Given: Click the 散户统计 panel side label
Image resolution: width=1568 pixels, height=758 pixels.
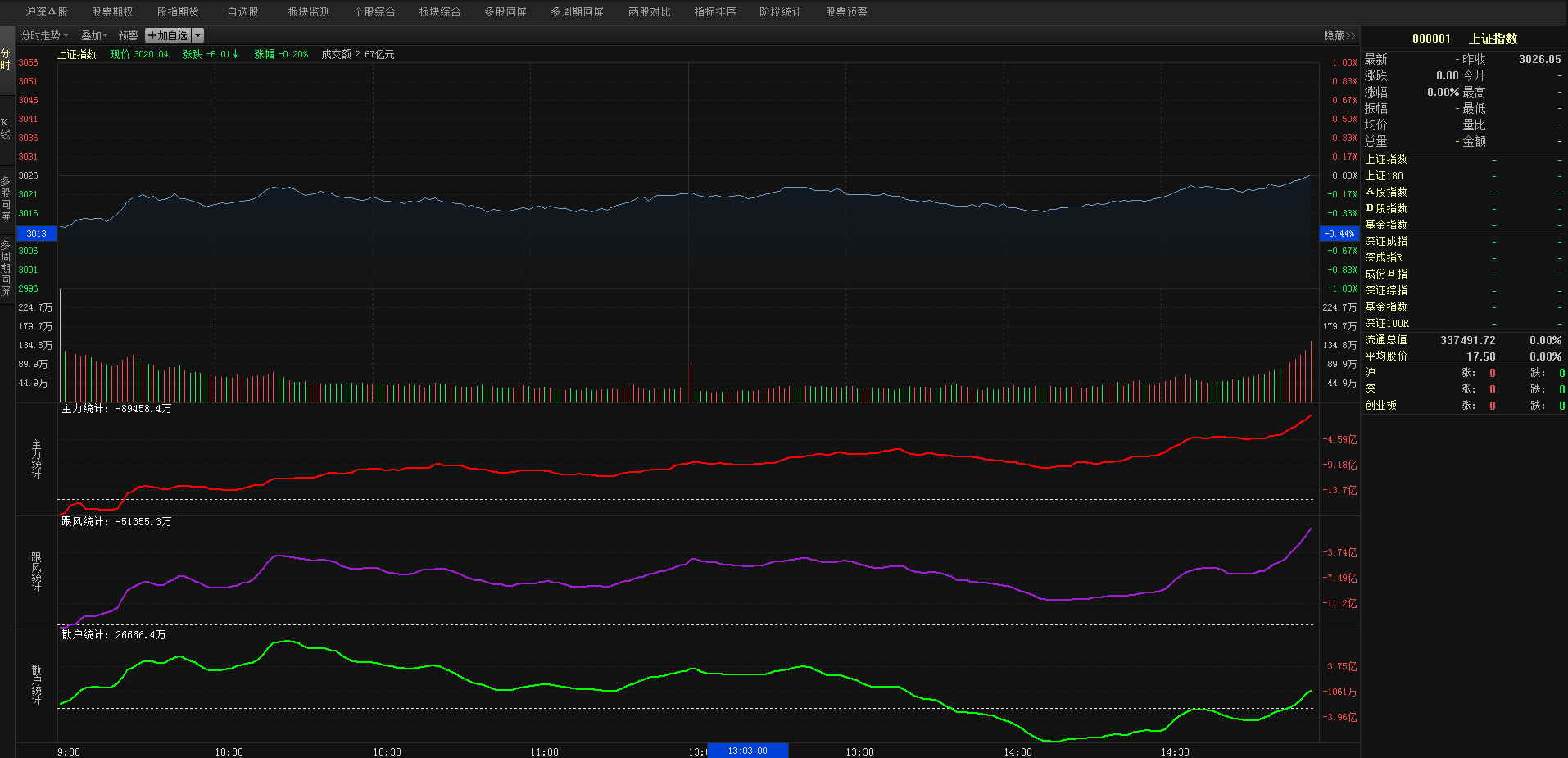Looking at the screenshot, I should point(36,685).
